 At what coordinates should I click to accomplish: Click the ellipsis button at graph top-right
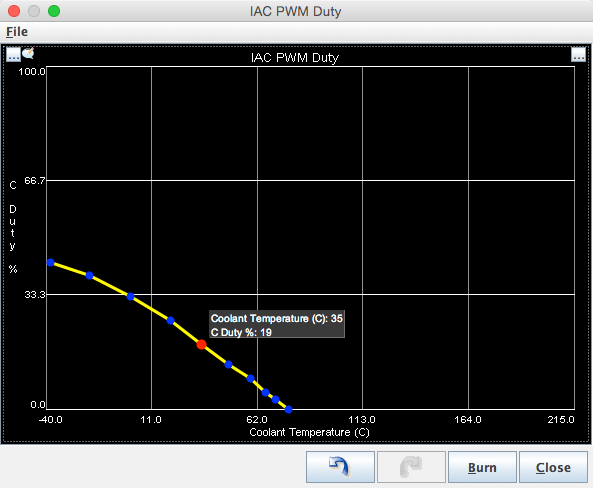[x=578, y=54]
